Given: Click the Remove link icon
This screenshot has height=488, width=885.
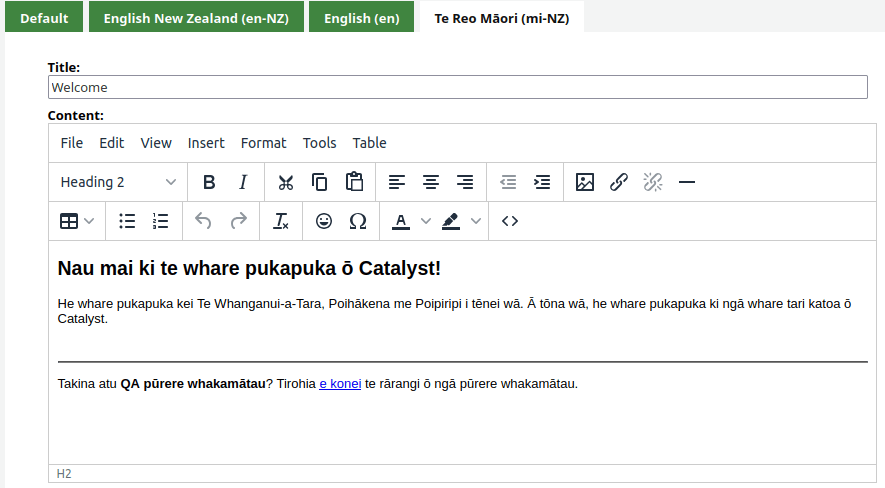Looking at the screenshot, I should click(x=653, y=182).
